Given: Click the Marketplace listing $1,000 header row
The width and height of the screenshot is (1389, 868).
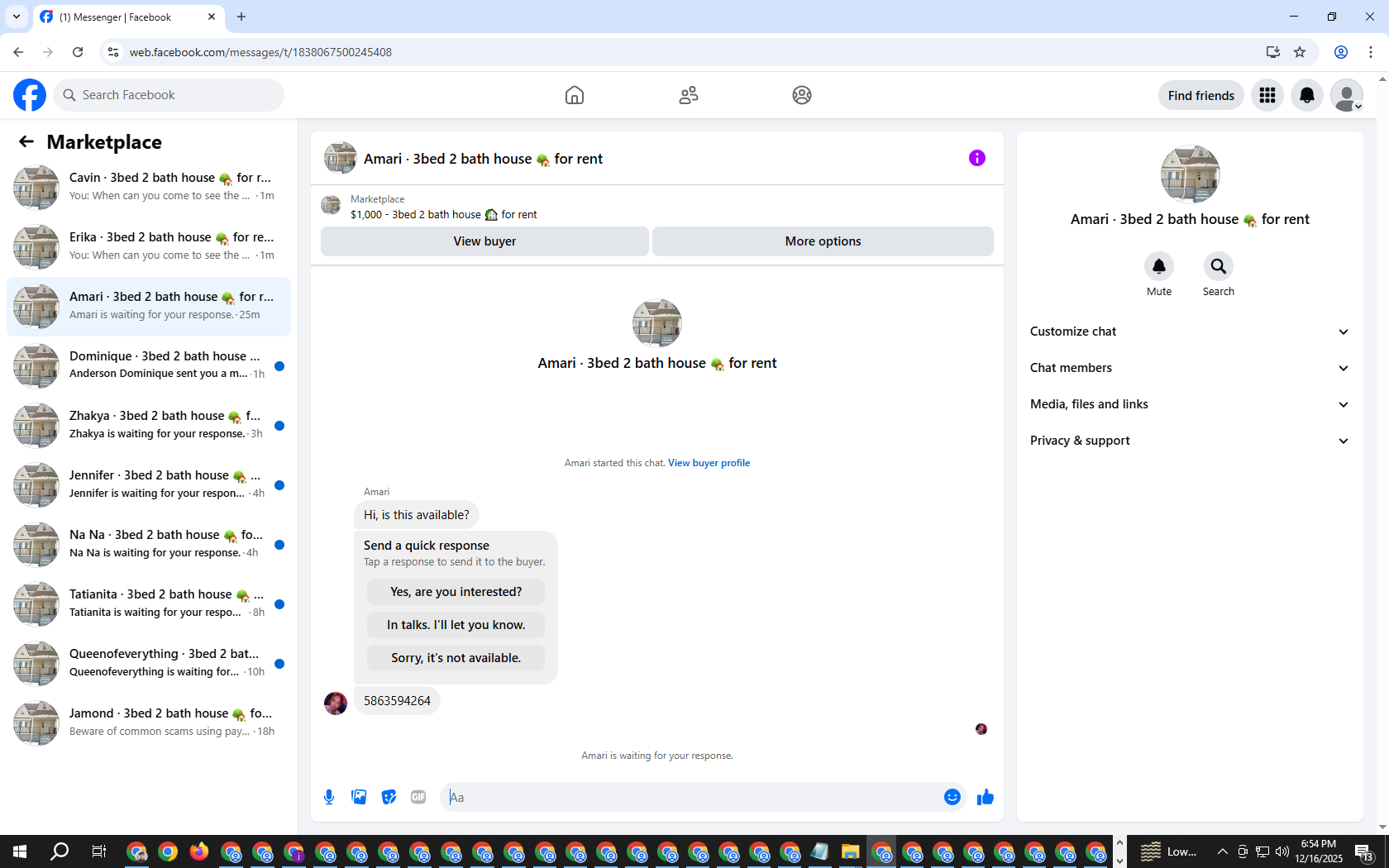Looking at the screenshot, I should click(x=657, y=207).
